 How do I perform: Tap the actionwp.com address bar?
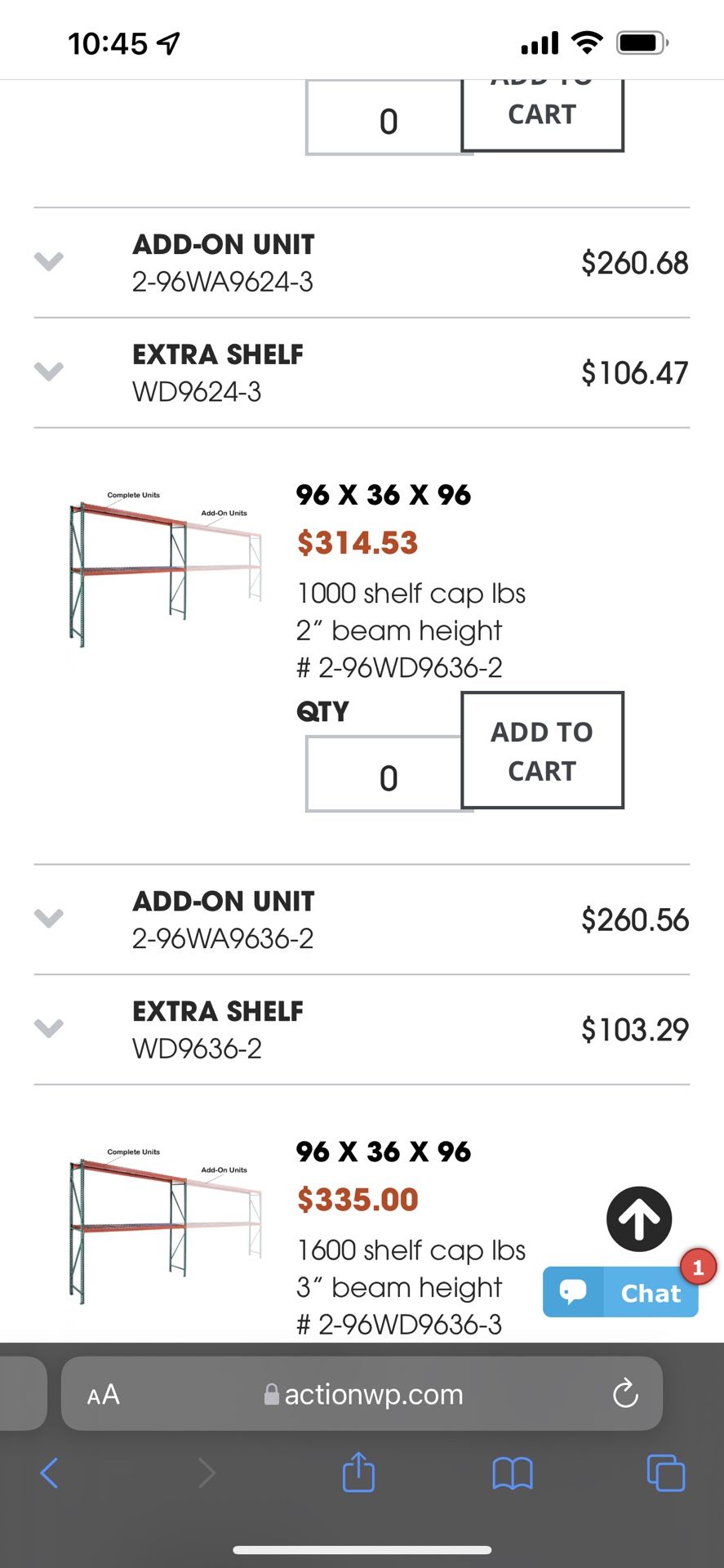(363, 1394)
